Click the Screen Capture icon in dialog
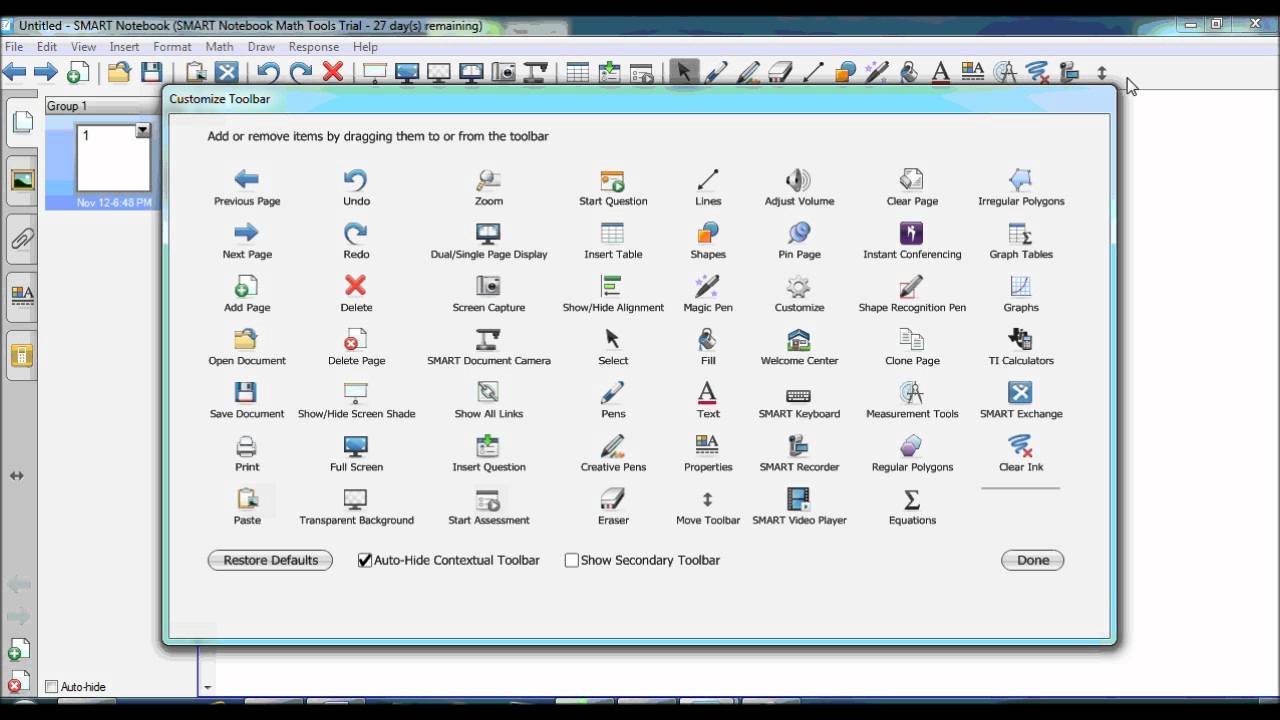This screenshot has height=720, width=1280. point(488,286)
